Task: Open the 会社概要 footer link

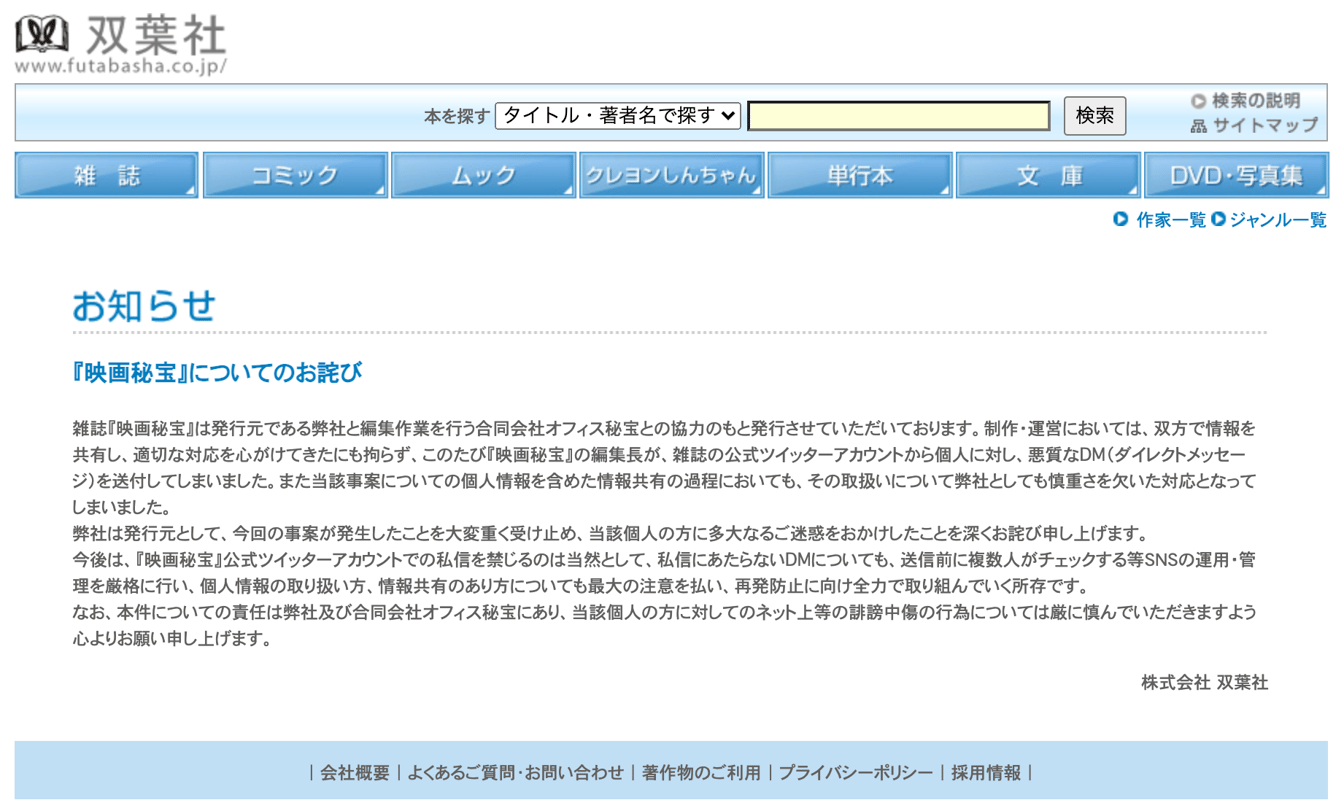Action: (355, 773)
